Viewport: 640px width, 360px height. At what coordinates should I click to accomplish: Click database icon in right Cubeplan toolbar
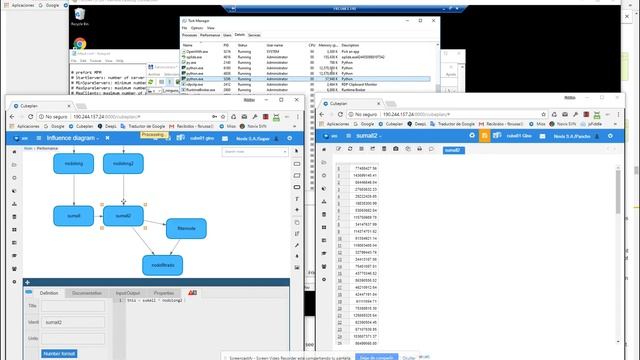pyautogui.click(x=384, y=149)
